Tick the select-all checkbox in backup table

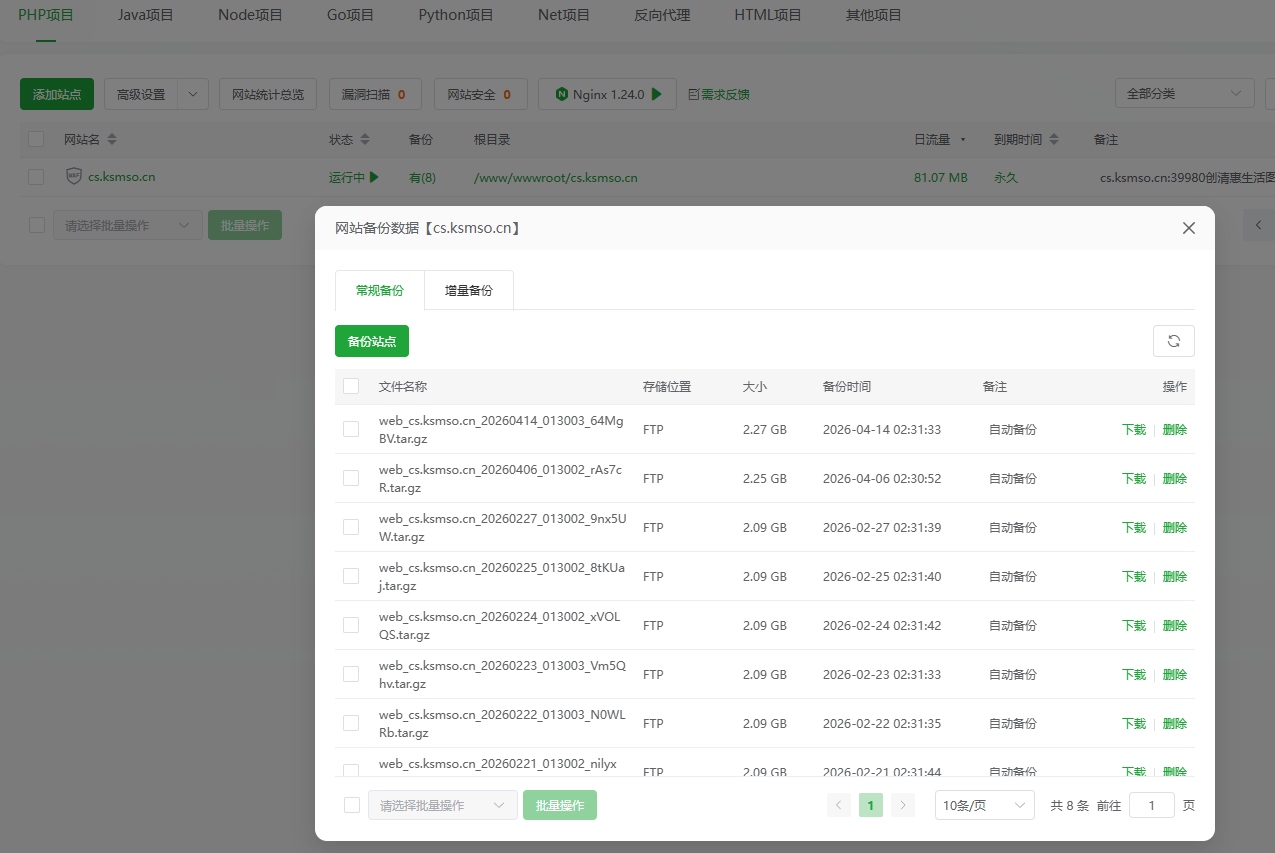pos(351,386)
